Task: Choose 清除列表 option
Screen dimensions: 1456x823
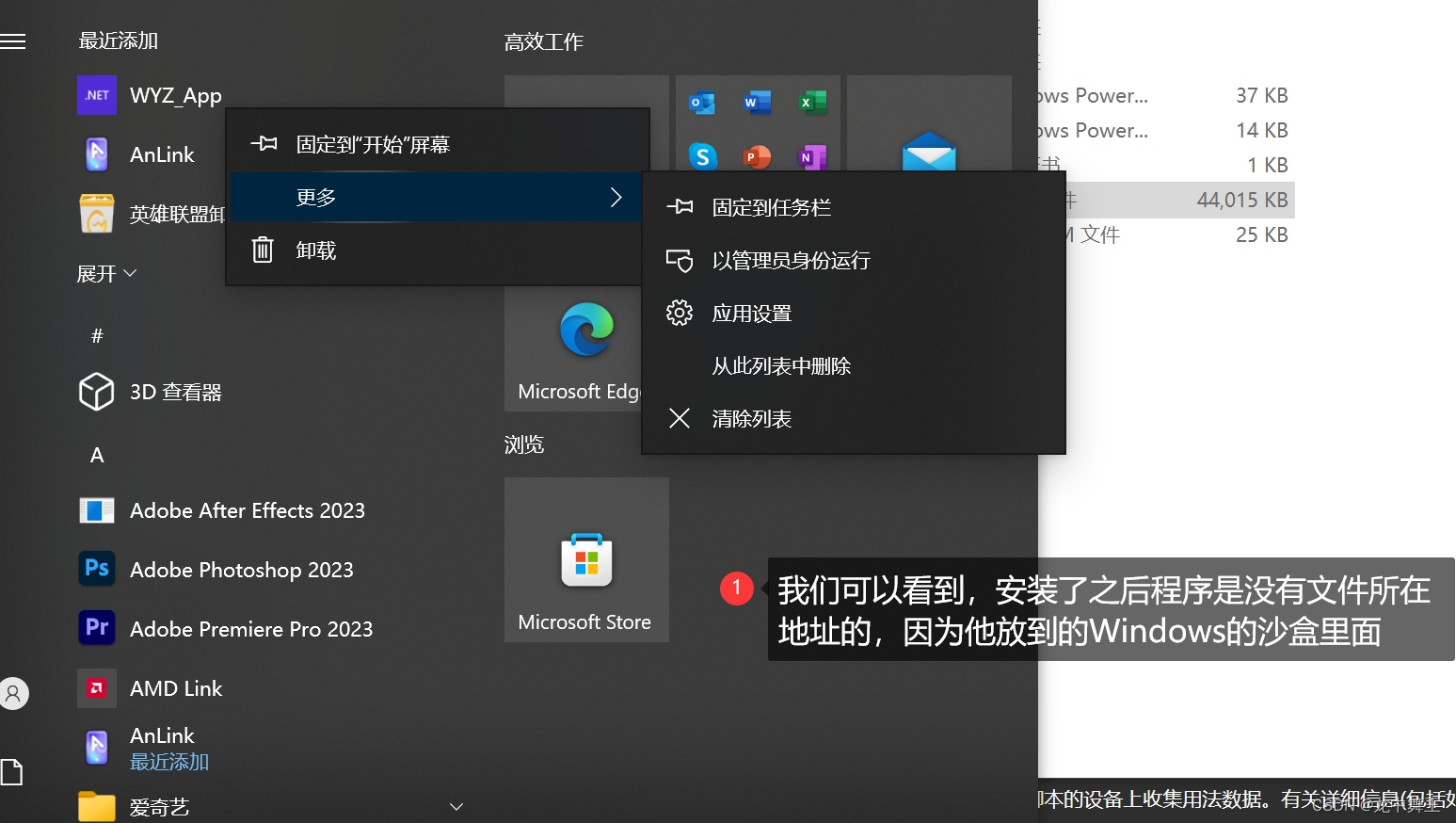Action: pos(854,418)
